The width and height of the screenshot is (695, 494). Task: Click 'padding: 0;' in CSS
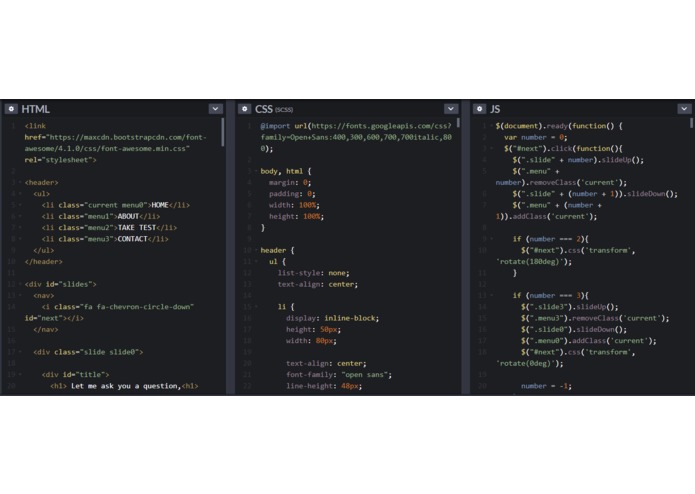click(292, 194)
